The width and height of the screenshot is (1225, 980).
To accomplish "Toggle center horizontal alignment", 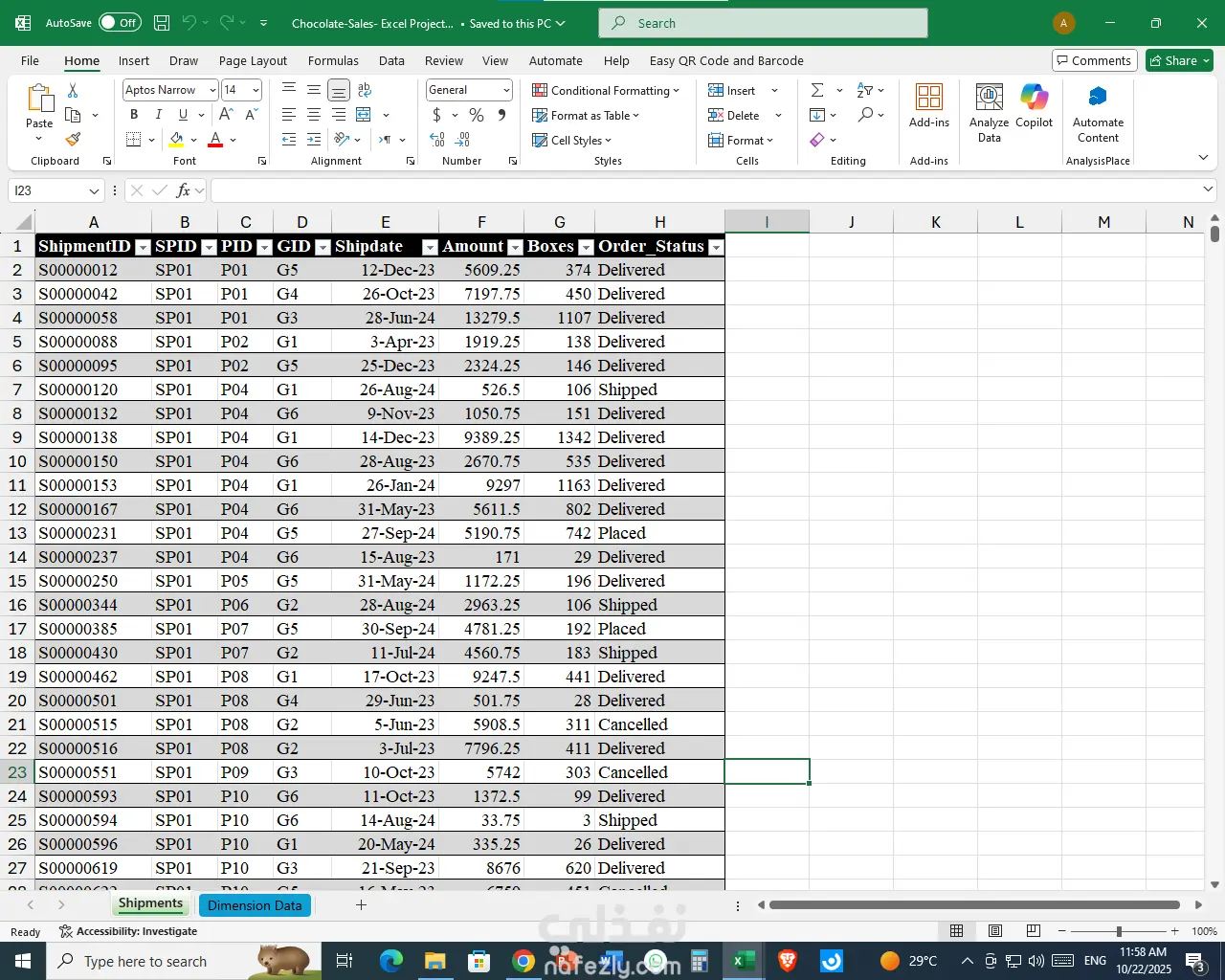I will 314,115.
